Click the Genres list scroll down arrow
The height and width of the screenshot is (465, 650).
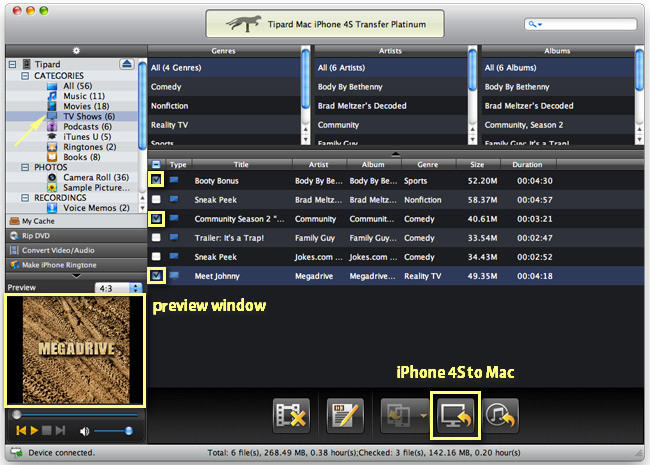click(306, 140)
